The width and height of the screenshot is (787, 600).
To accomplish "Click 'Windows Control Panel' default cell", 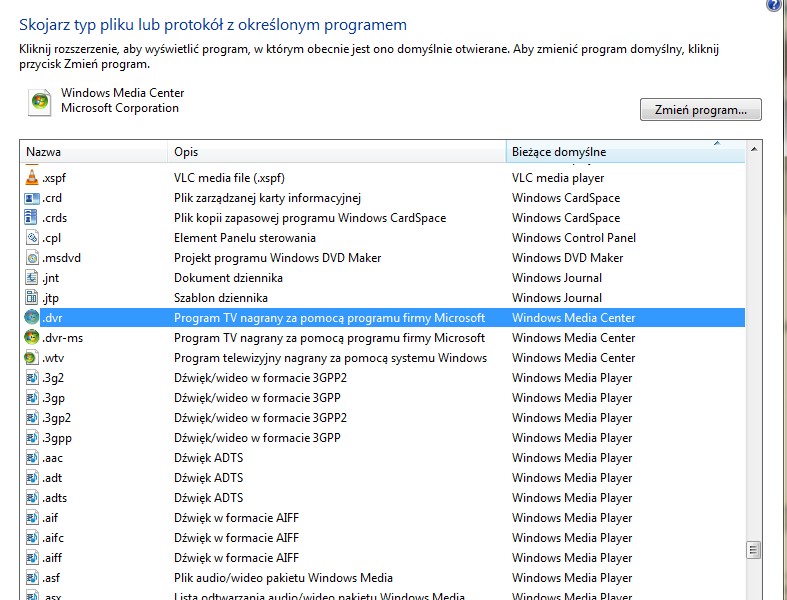I will point(574,238).
